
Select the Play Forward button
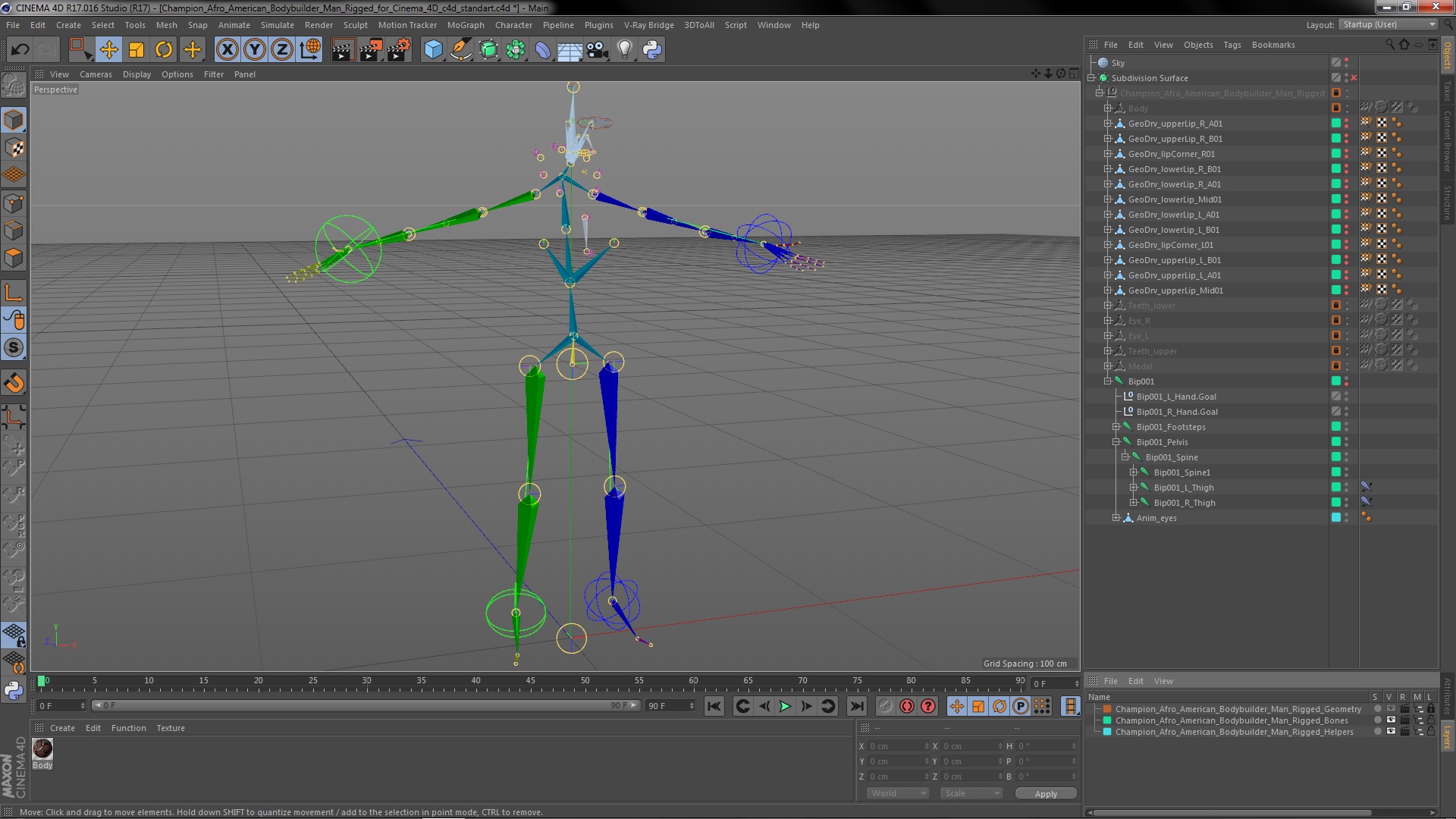(786, 706)
